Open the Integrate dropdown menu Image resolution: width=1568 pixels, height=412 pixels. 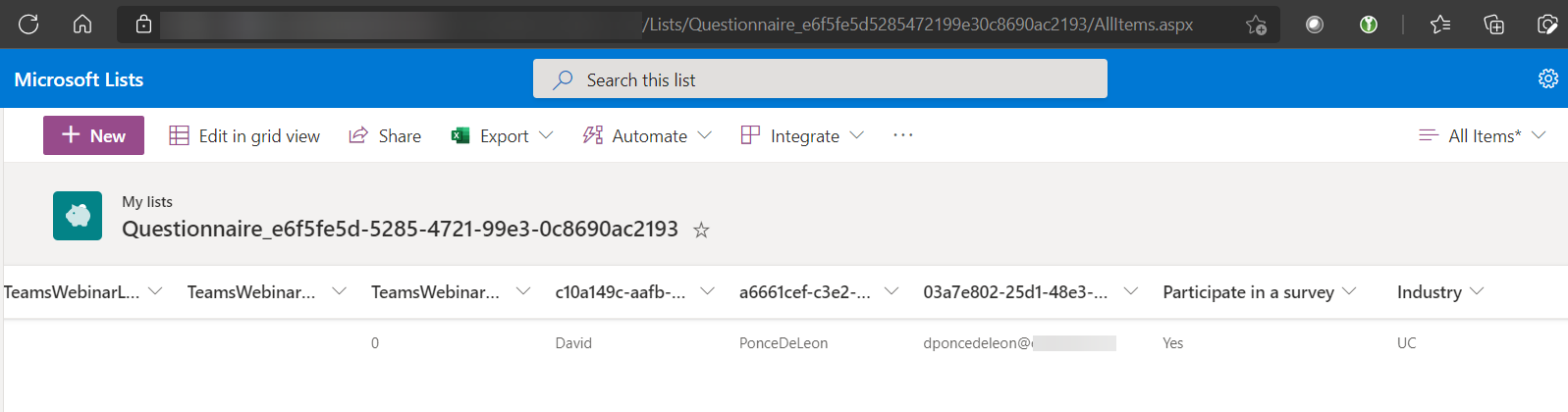(x=802, y=135)
